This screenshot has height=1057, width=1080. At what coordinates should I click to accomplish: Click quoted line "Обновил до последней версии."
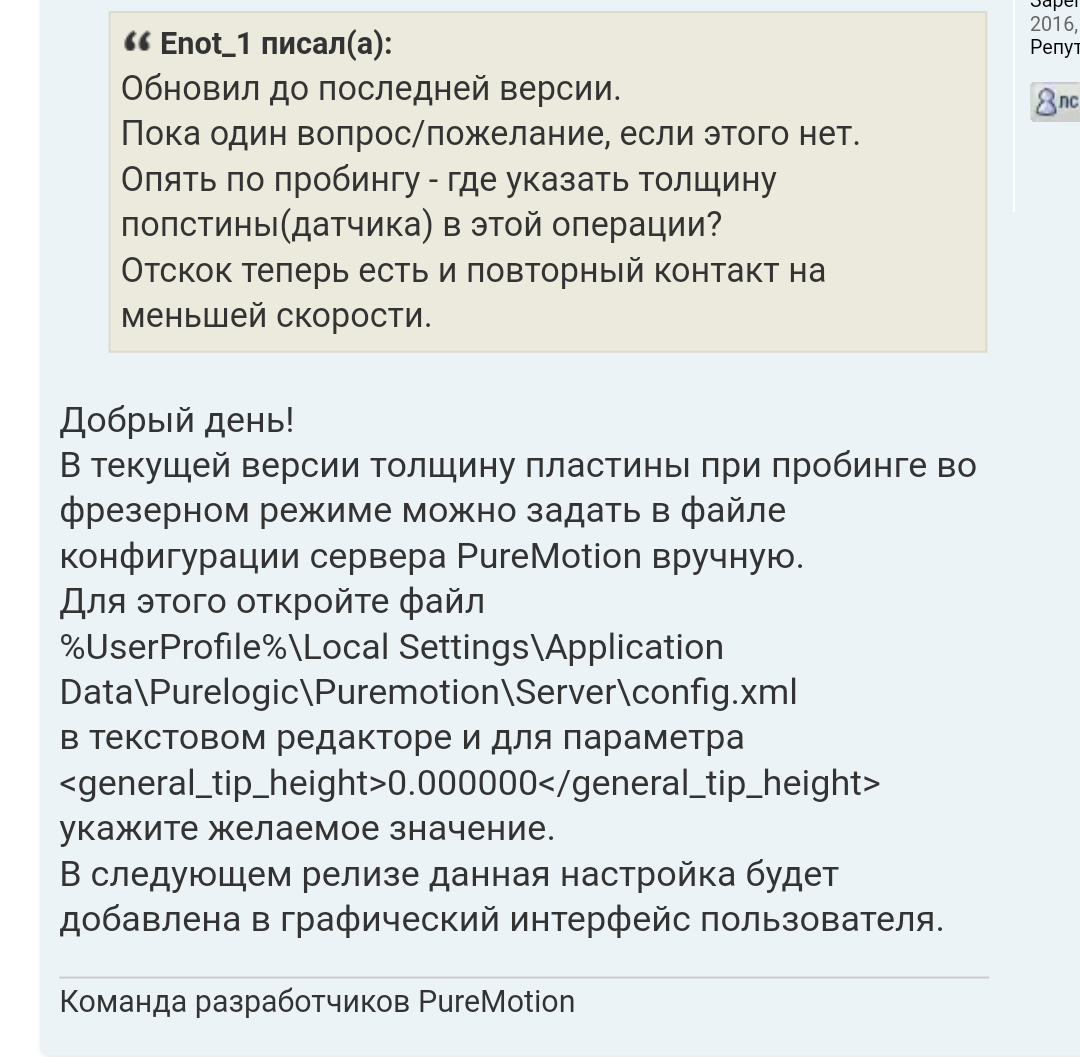[371, 89]
